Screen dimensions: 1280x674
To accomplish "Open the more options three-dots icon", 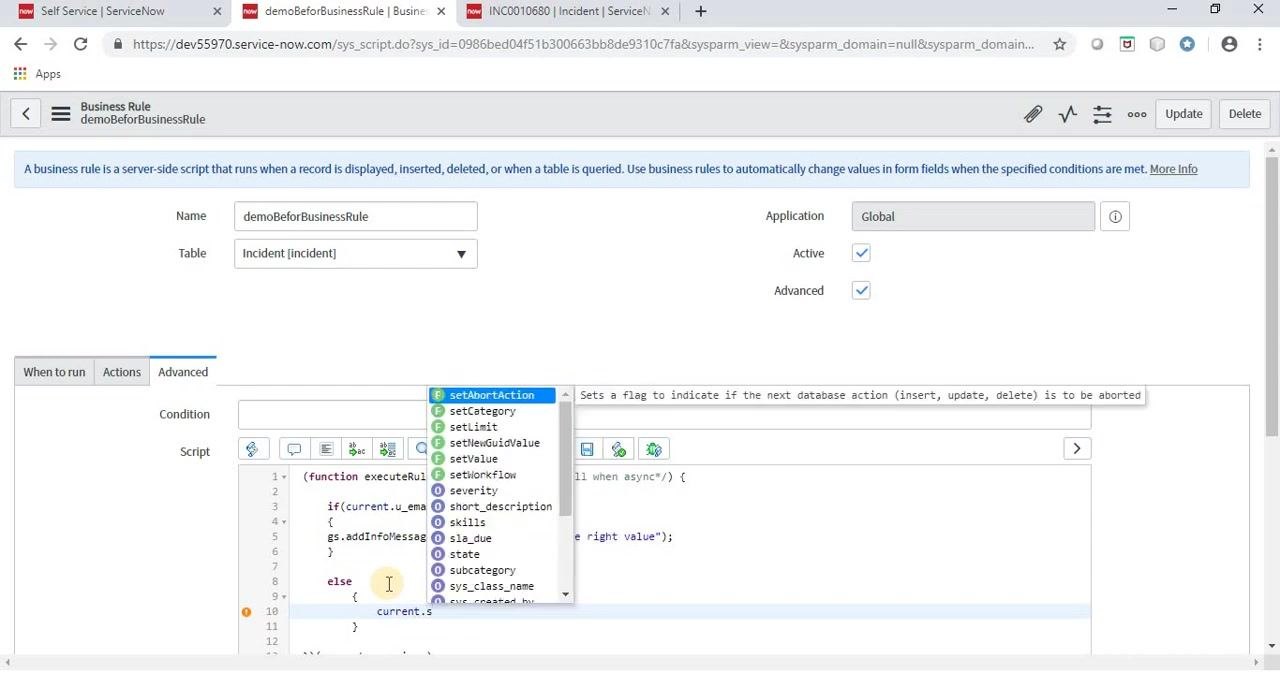I will pos(1137,114).
